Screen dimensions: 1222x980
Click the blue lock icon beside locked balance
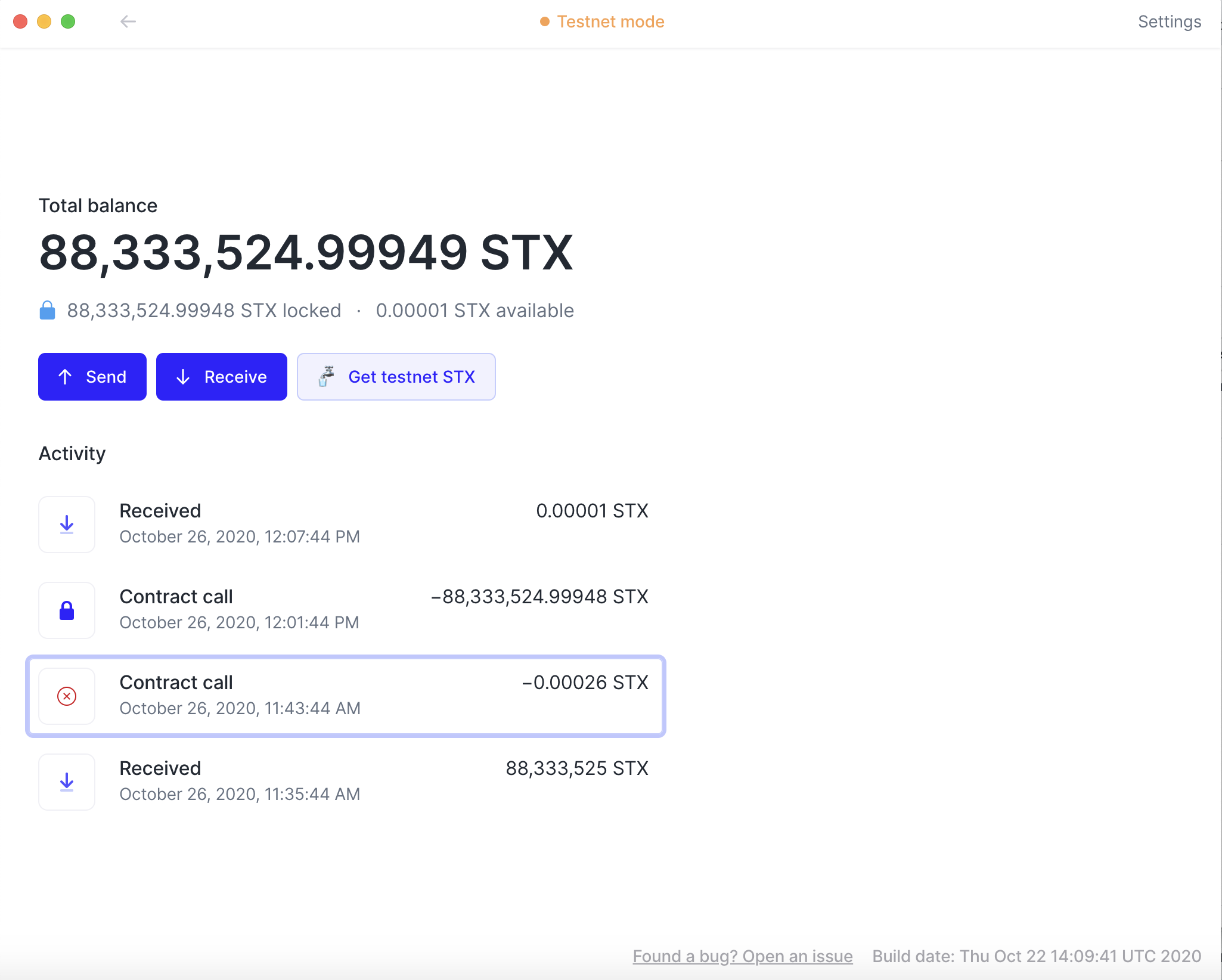(x=46, y=310)
